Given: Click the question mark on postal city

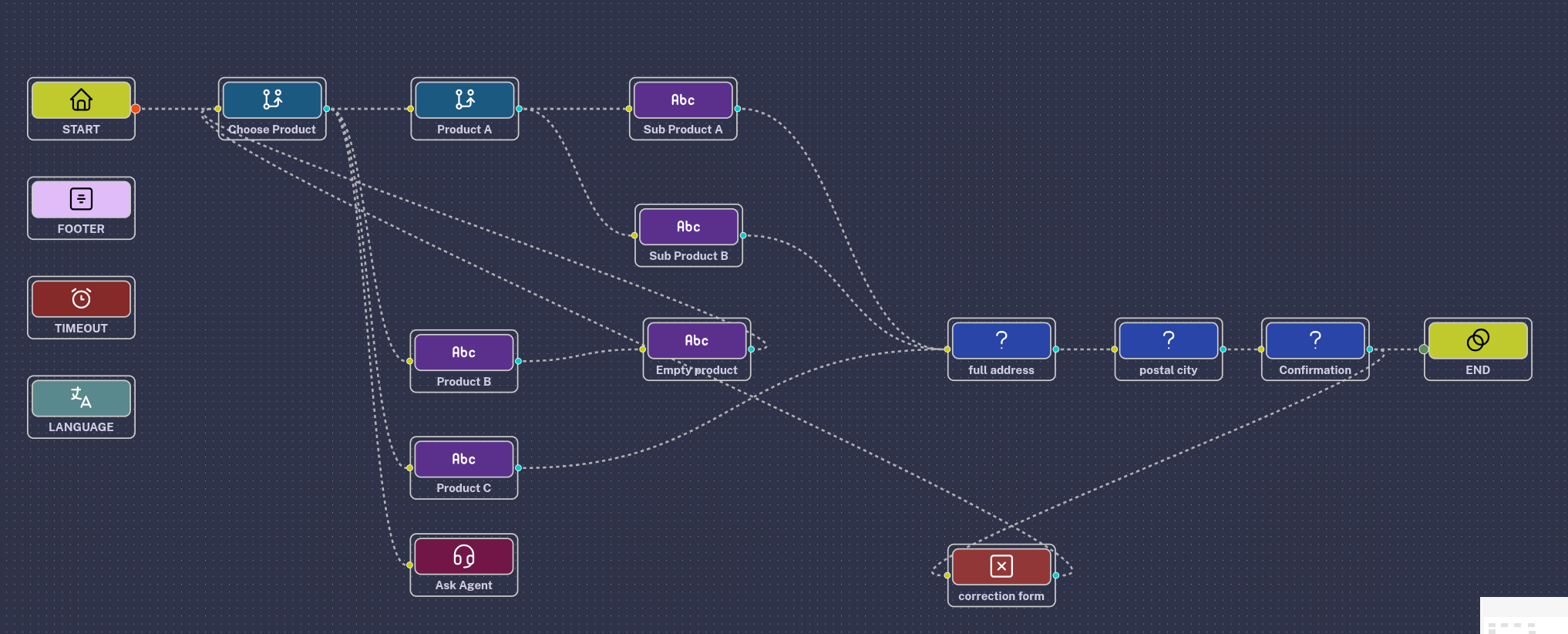Looking at the screenshot, I should (1168, 340).
